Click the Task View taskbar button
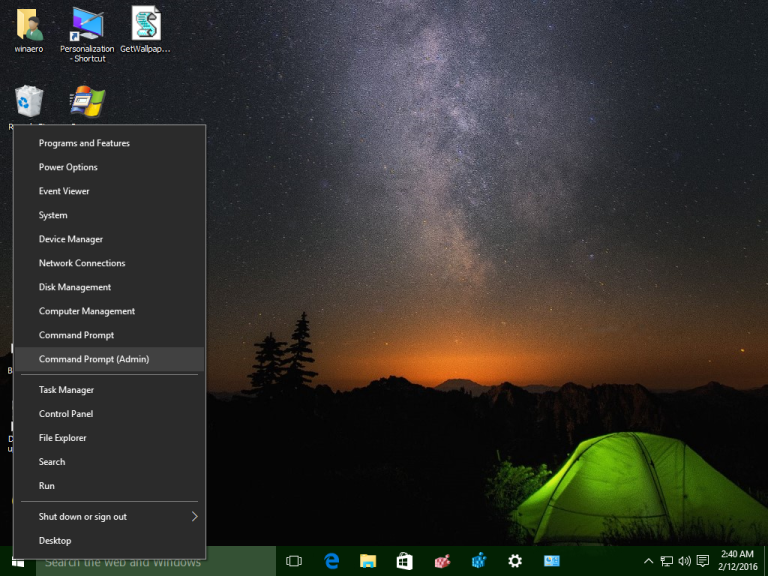 (x=294, y=561)
